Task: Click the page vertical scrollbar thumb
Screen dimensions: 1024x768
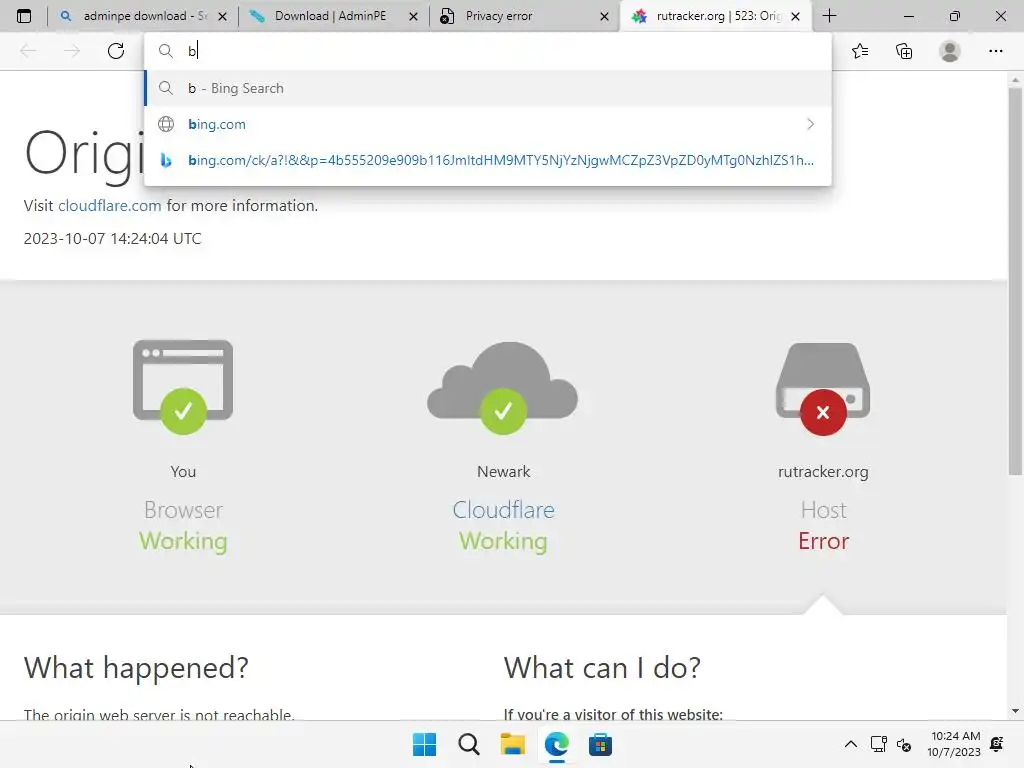Action: click(1015, 281)
